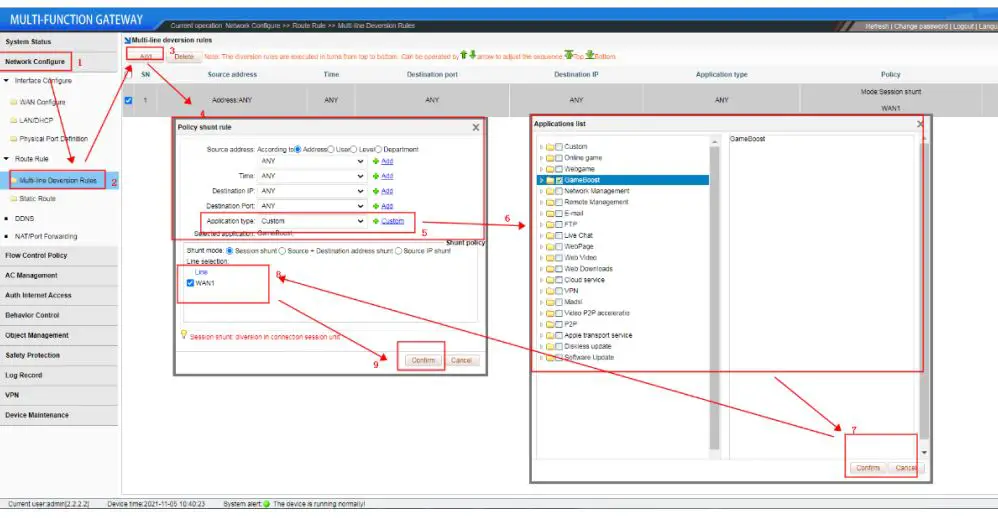Expand the Custom application category
Viewport: 998px width, 518px height.
point(542,147)
